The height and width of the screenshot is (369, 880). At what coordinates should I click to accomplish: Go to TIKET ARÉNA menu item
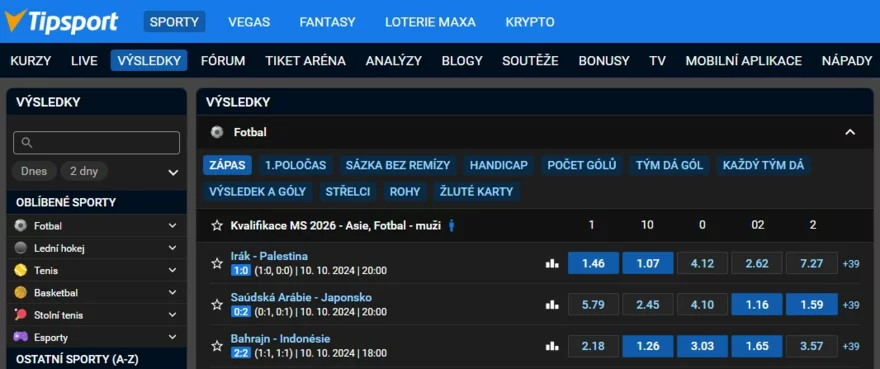coord(305,61)
